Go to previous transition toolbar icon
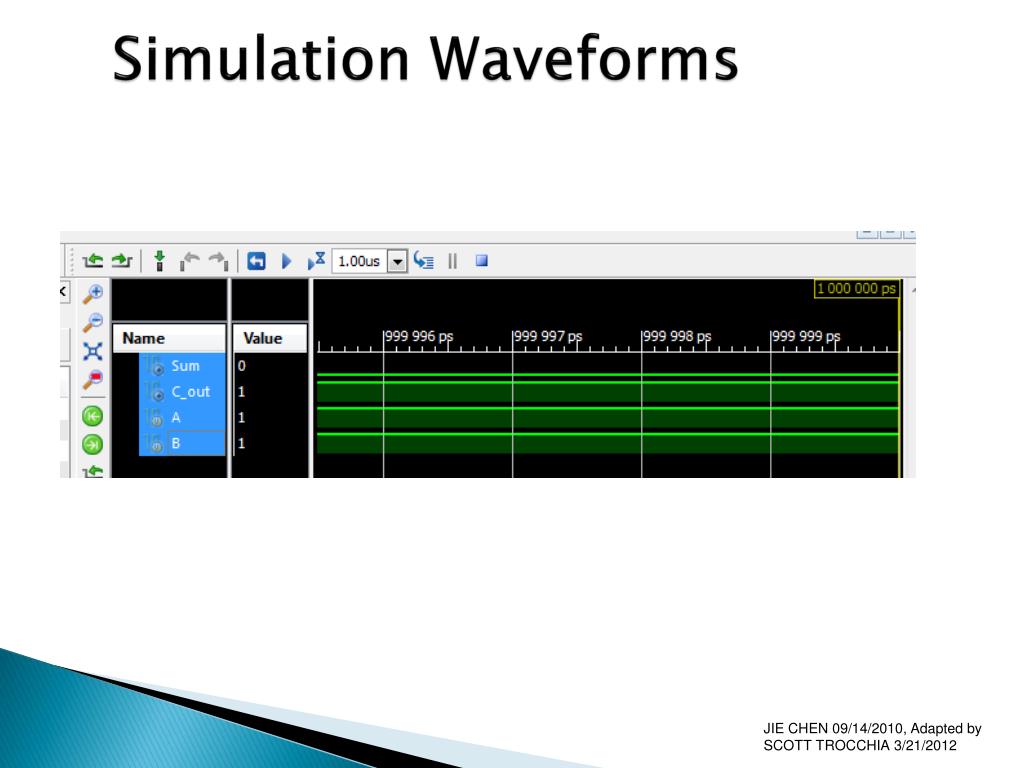This screenshot has height=768, width=1024. 93,261
